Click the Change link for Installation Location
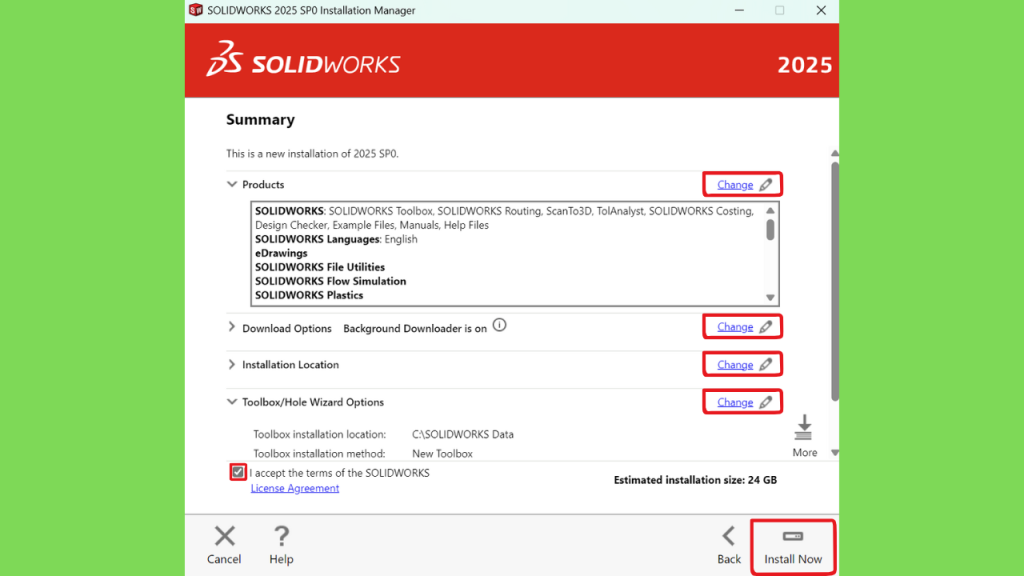Screen dimensions: 1024x576 (735, 364)
